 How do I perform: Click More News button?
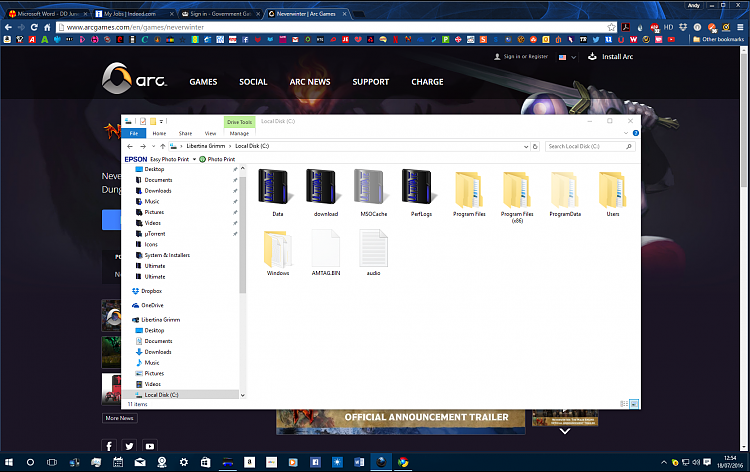coord(120,418)
